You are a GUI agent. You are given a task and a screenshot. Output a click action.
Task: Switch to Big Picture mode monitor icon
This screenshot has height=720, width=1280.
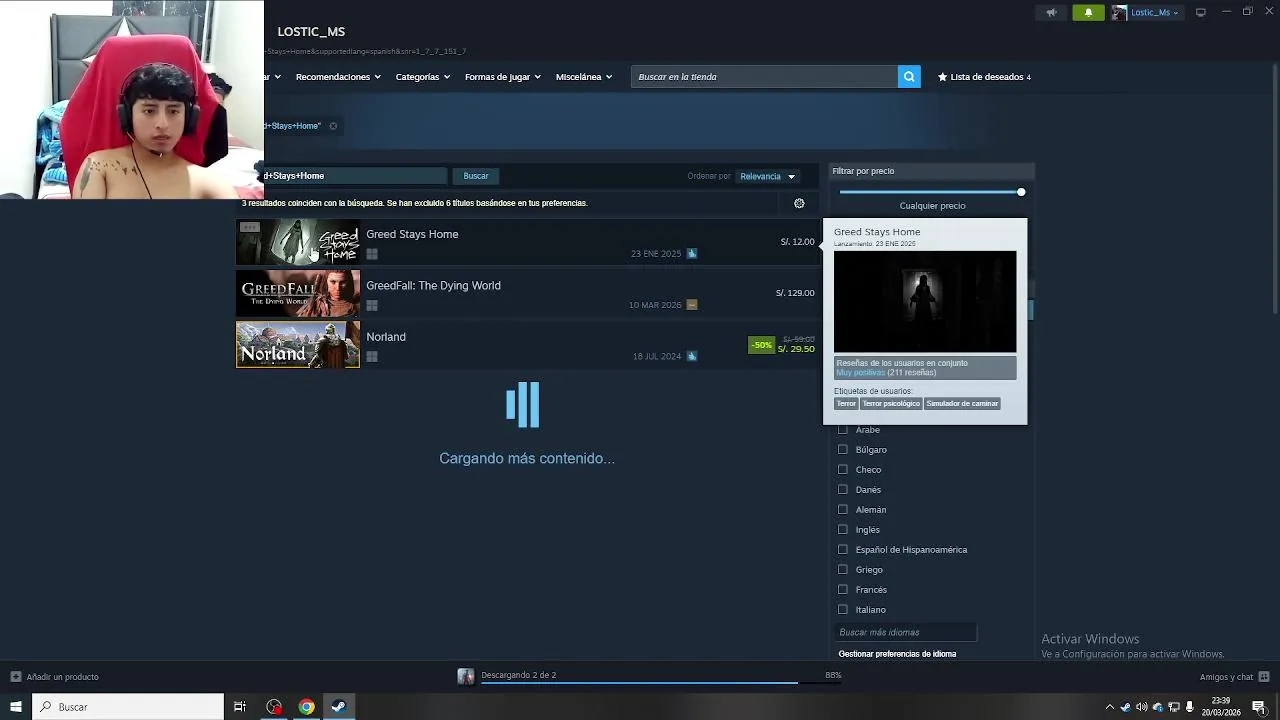tap(1200, 13)
